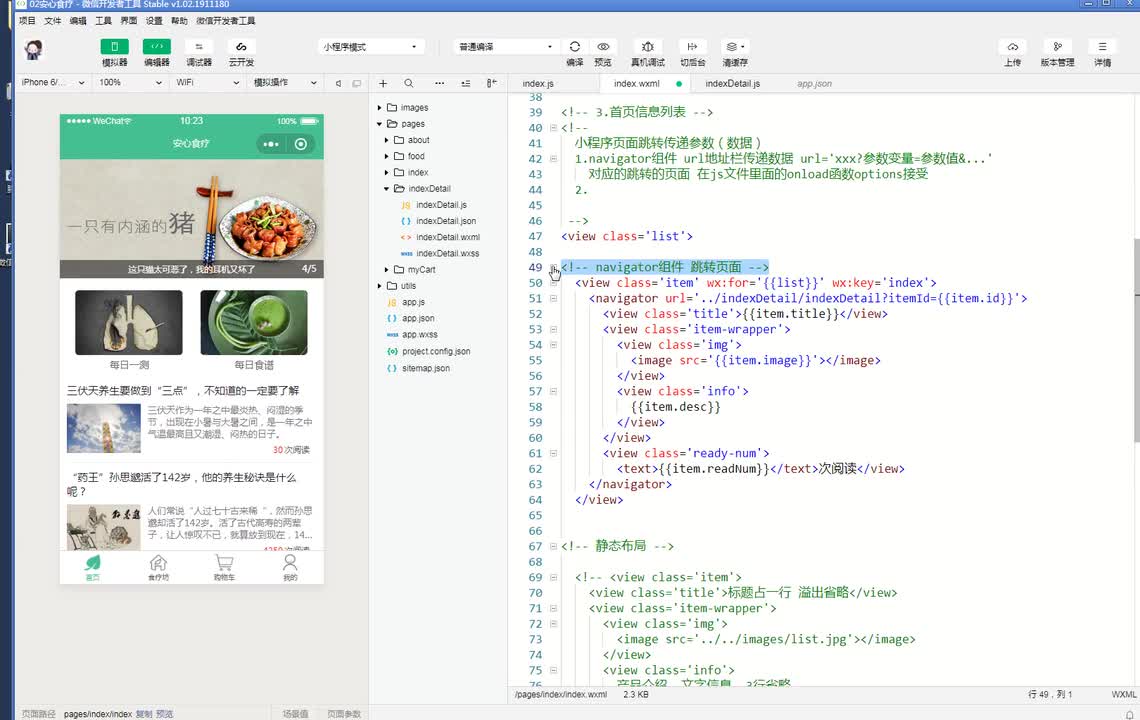This screenshot has width=1140, height=720.
Task: Open the 设置 menu
Action: pyautogui.click(x=154, y=20)
